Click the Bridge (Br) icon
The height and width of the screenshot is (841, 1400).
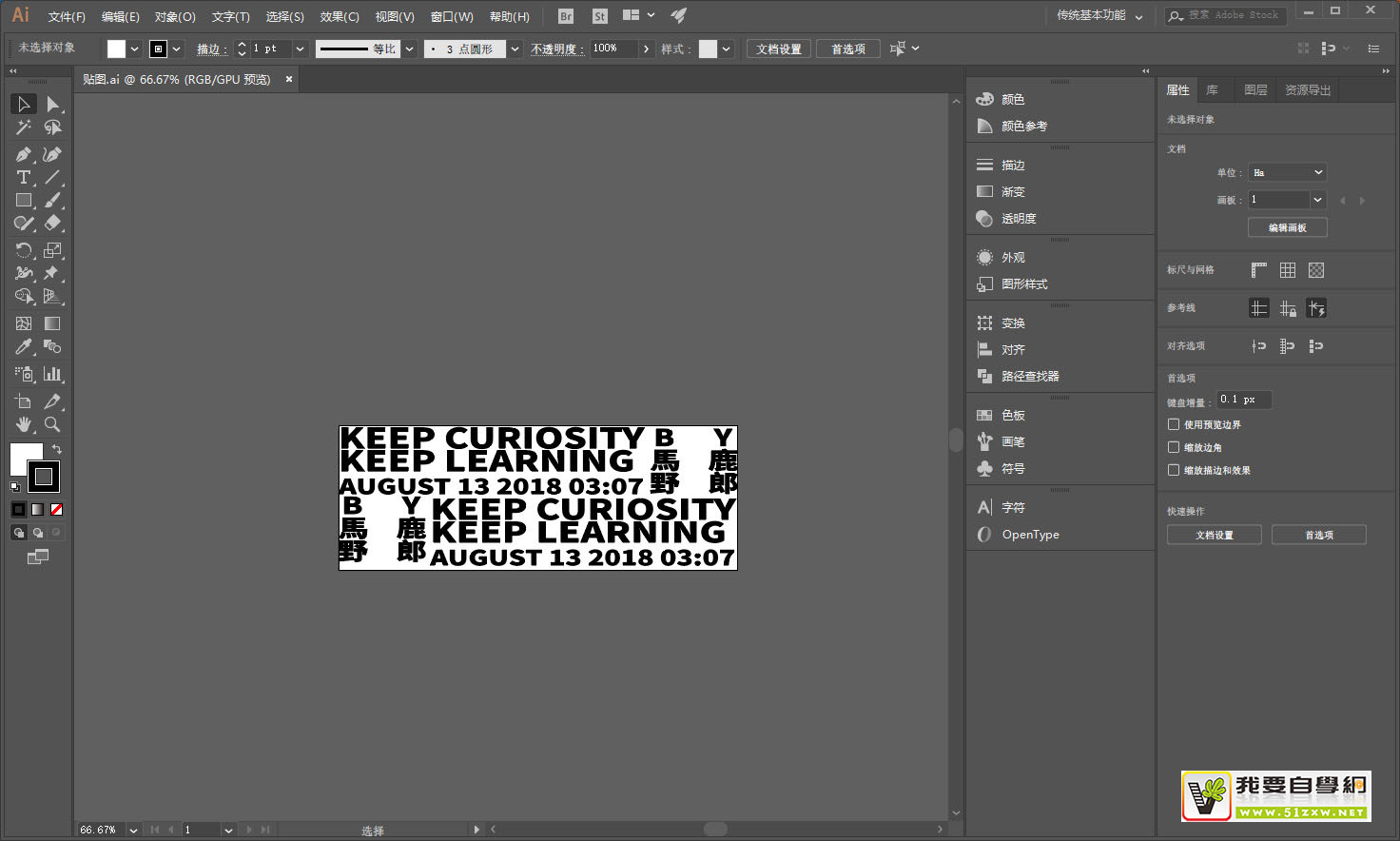click(x=566, y=16)
